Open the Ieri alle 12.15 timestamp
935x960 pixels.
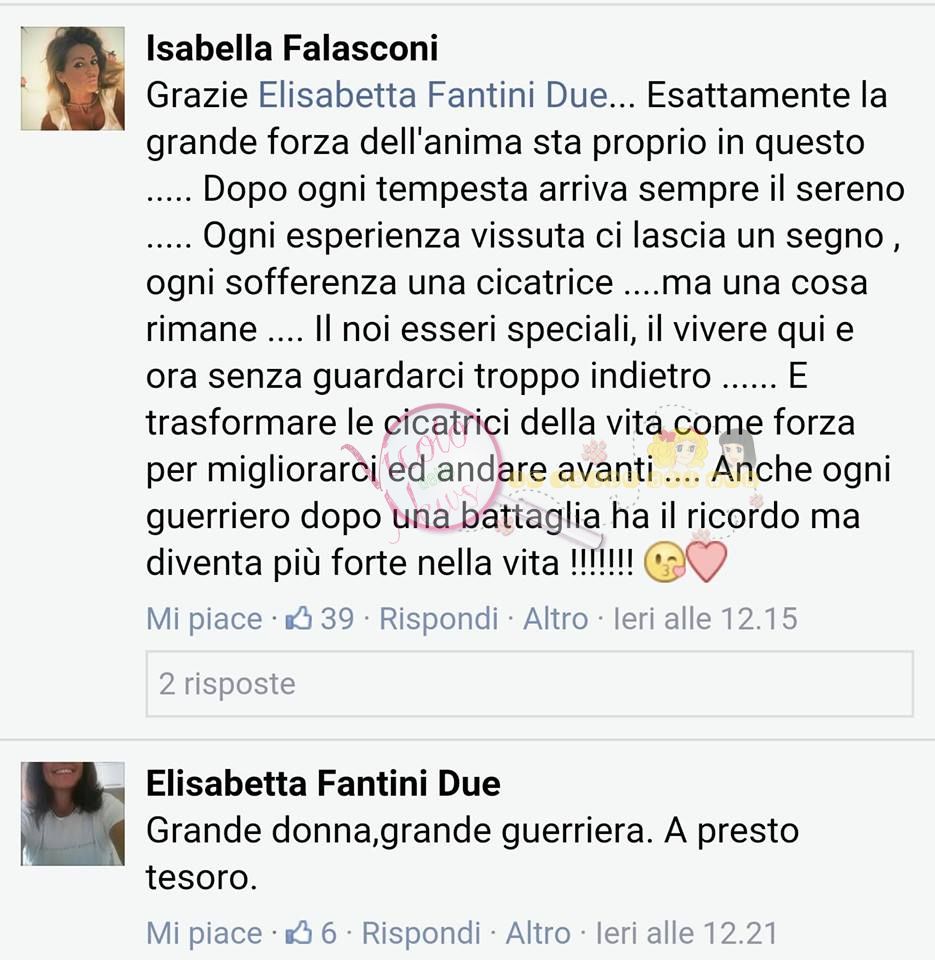[705, 619]
